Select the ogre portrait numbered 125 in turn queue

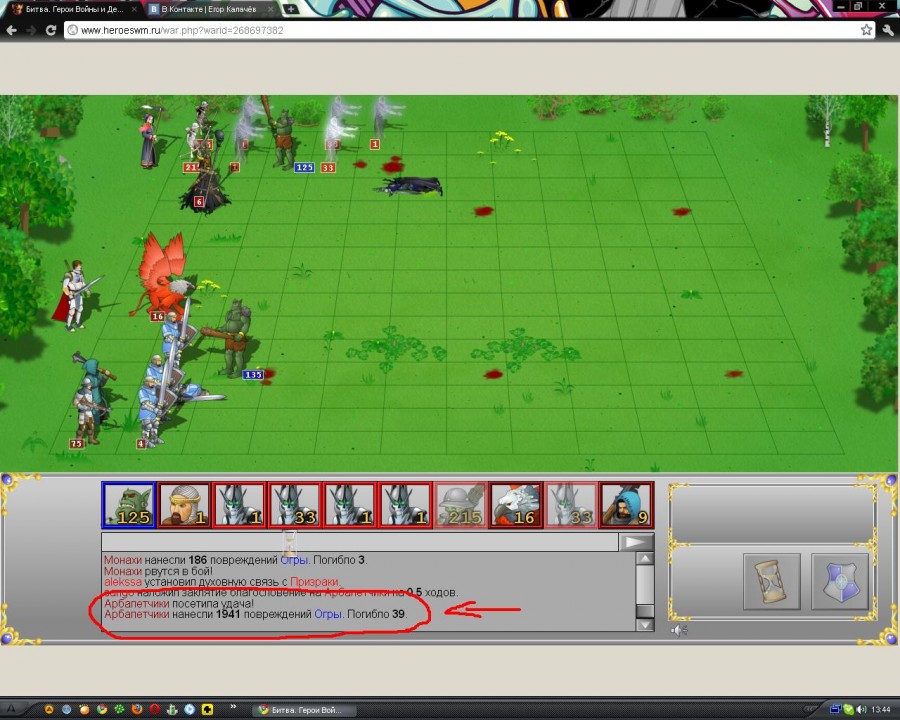click(x=129, y=505)
